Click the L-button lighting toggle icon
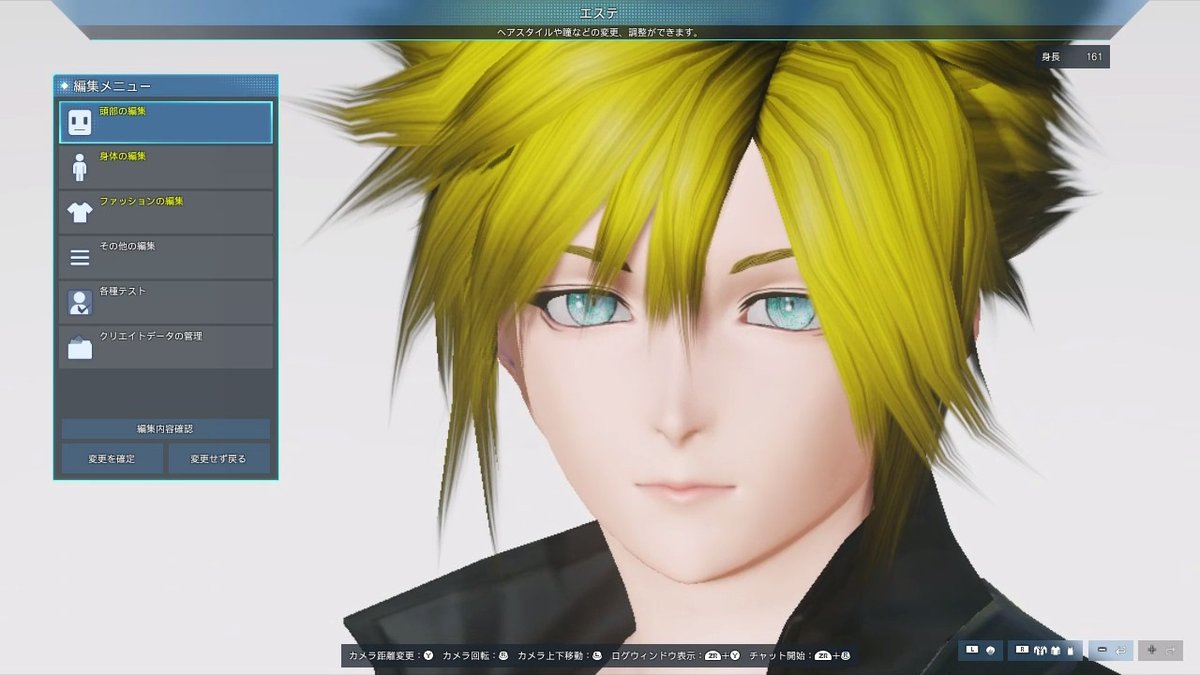1200x675 pixels. 981,650
